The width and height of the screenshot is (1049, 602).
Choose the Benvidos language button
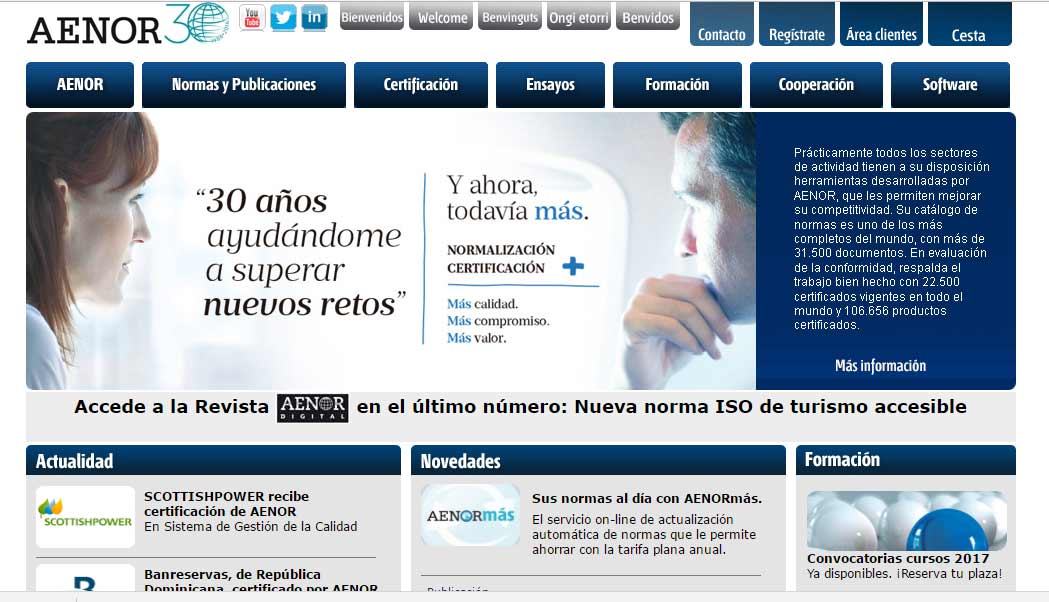648,17
